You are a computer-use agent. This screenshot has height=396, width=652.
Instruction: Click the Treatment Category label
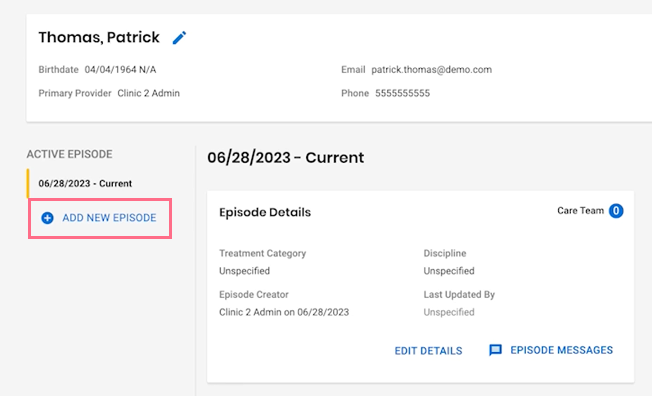pyautogui.click(x=262, y=253)
